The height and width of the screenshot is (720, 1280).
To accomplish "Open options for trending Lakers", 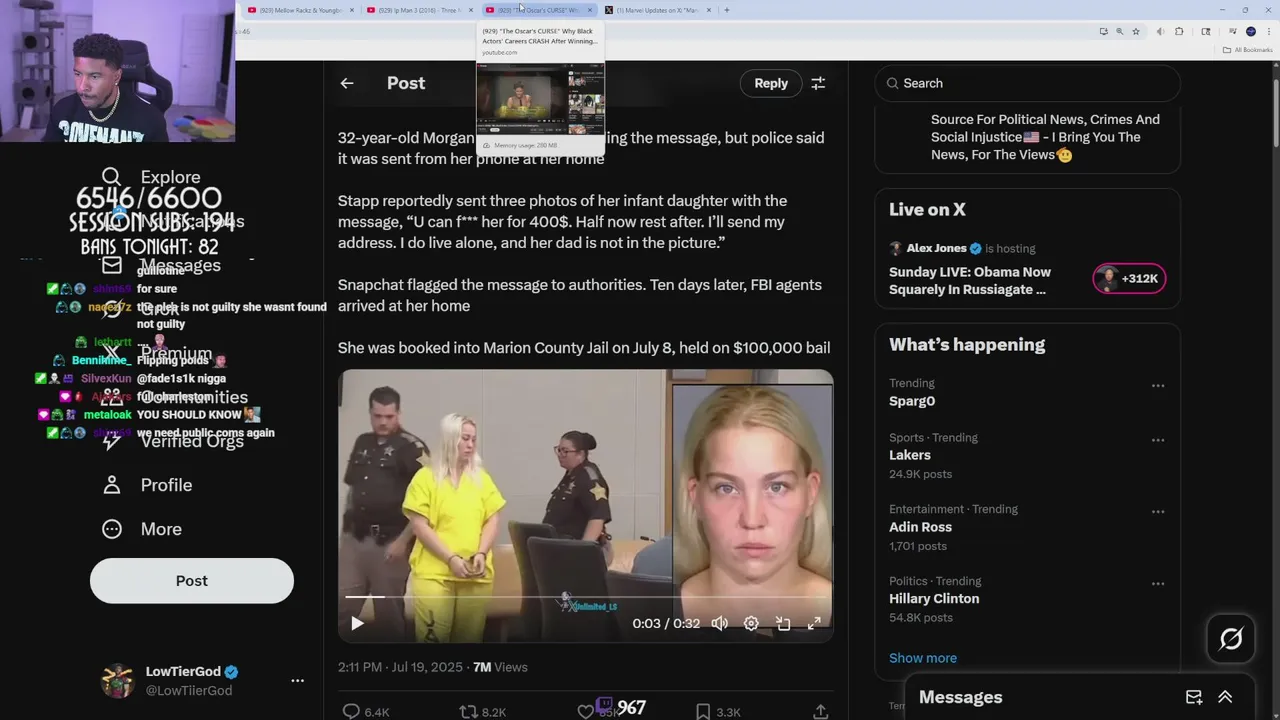I will (1158, 440).
